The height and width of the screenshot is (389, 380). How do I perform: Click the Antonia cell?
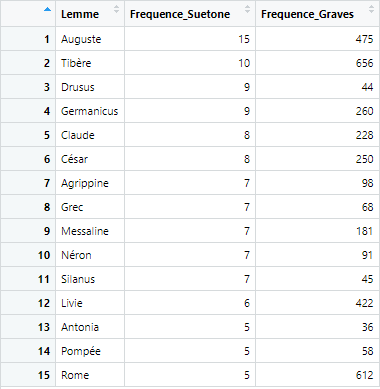[90, 327]
